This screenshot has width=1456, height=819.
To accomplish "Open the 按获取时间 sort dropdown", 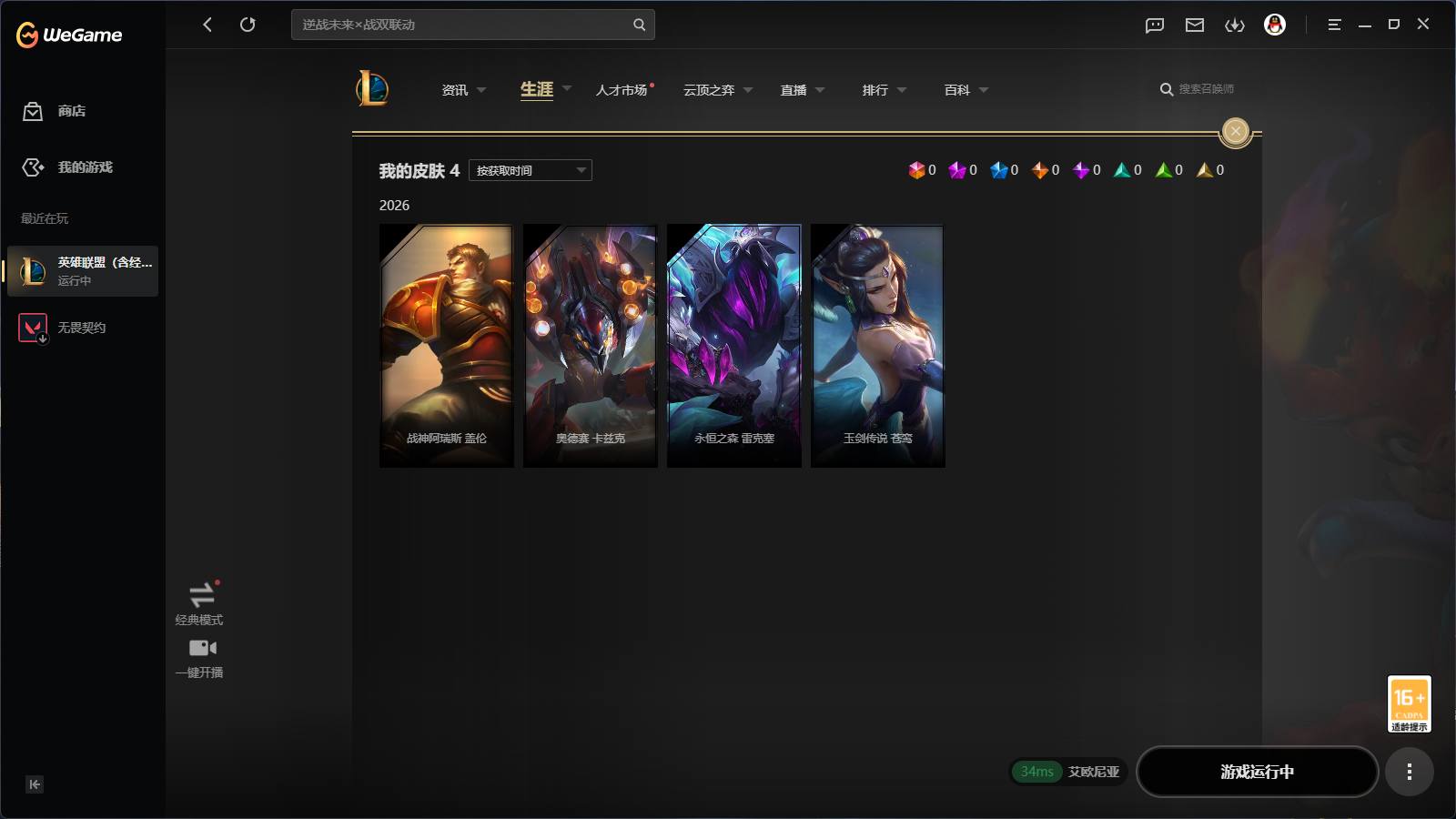I will point(531,170).
